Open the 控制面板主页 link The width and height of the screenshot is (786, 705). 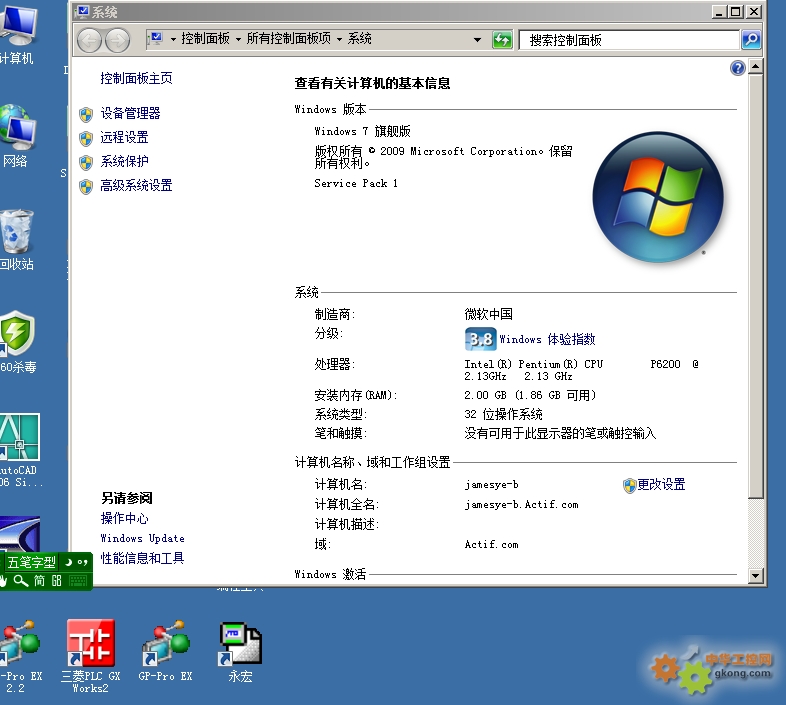pyautogui.click(x=136, y=78)
